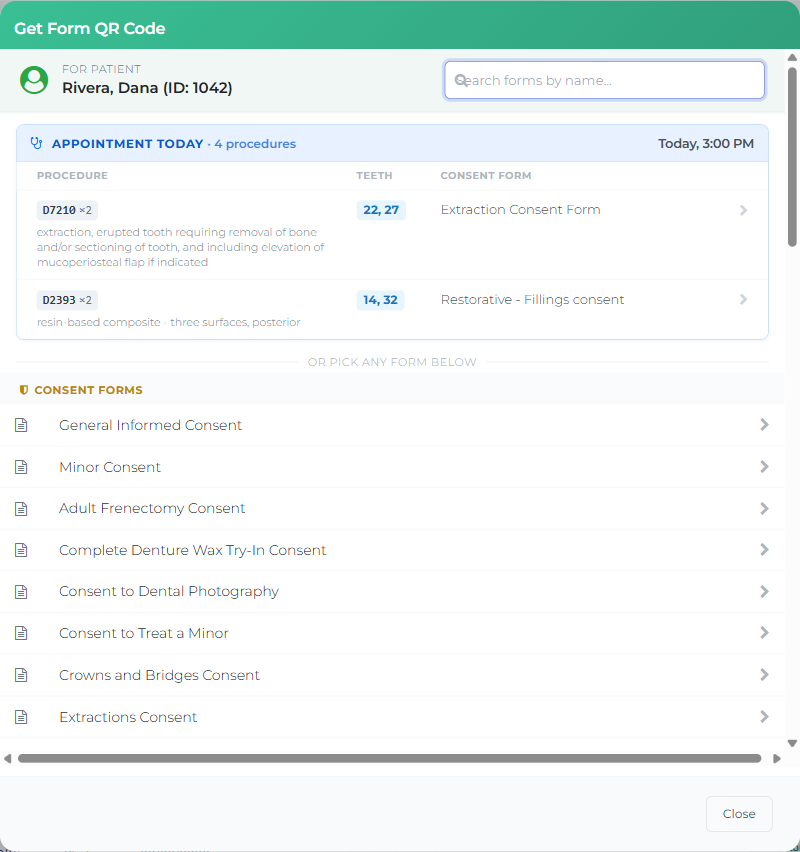
Task: Click the Consent Forms shield icon
Action: pos(23,390)
